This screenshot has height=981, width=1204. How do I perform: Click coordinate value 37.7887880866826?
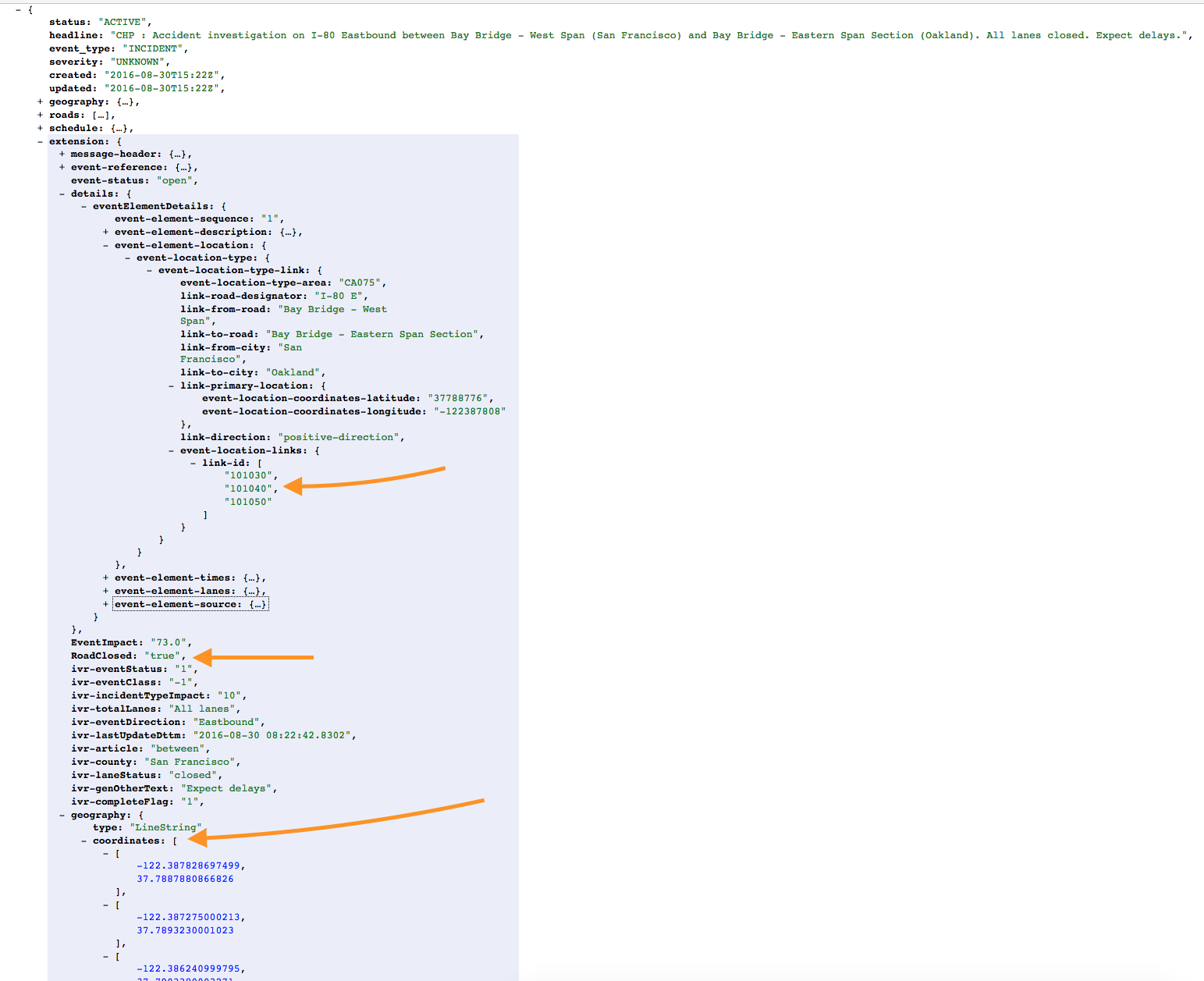click(185, 880)
